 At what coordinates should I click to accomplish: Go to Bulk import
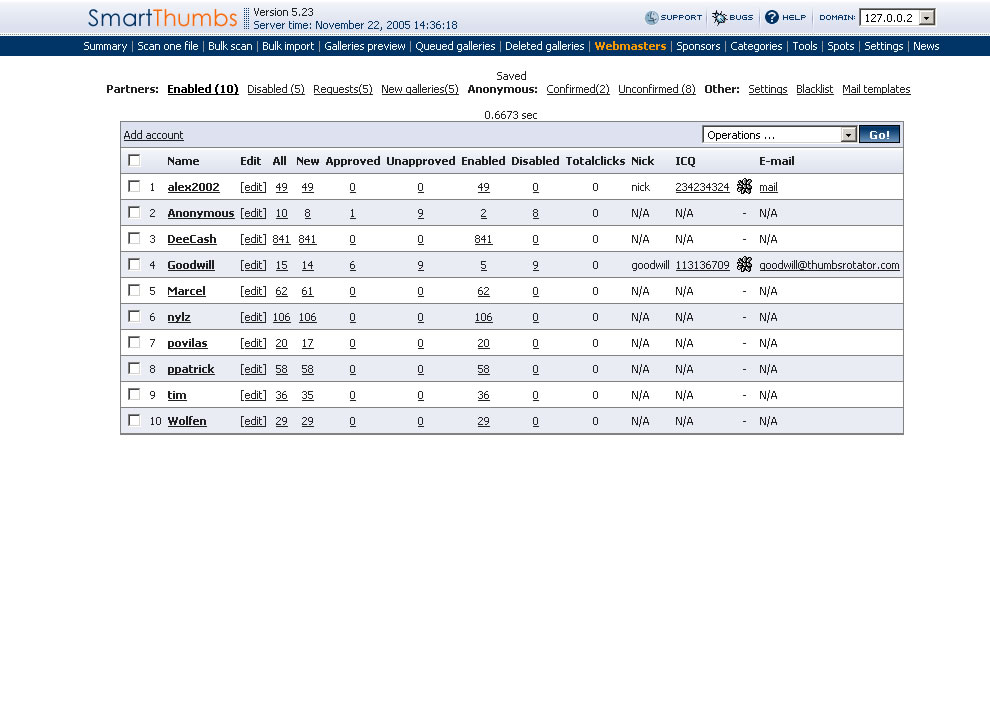tap(288, 46)
